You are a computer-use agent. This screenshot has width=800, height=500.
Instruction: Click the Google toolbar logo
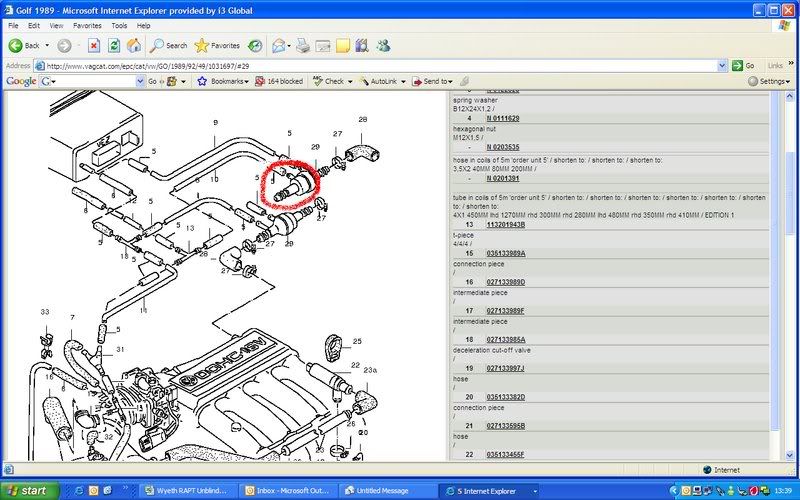tap(21, 81)
